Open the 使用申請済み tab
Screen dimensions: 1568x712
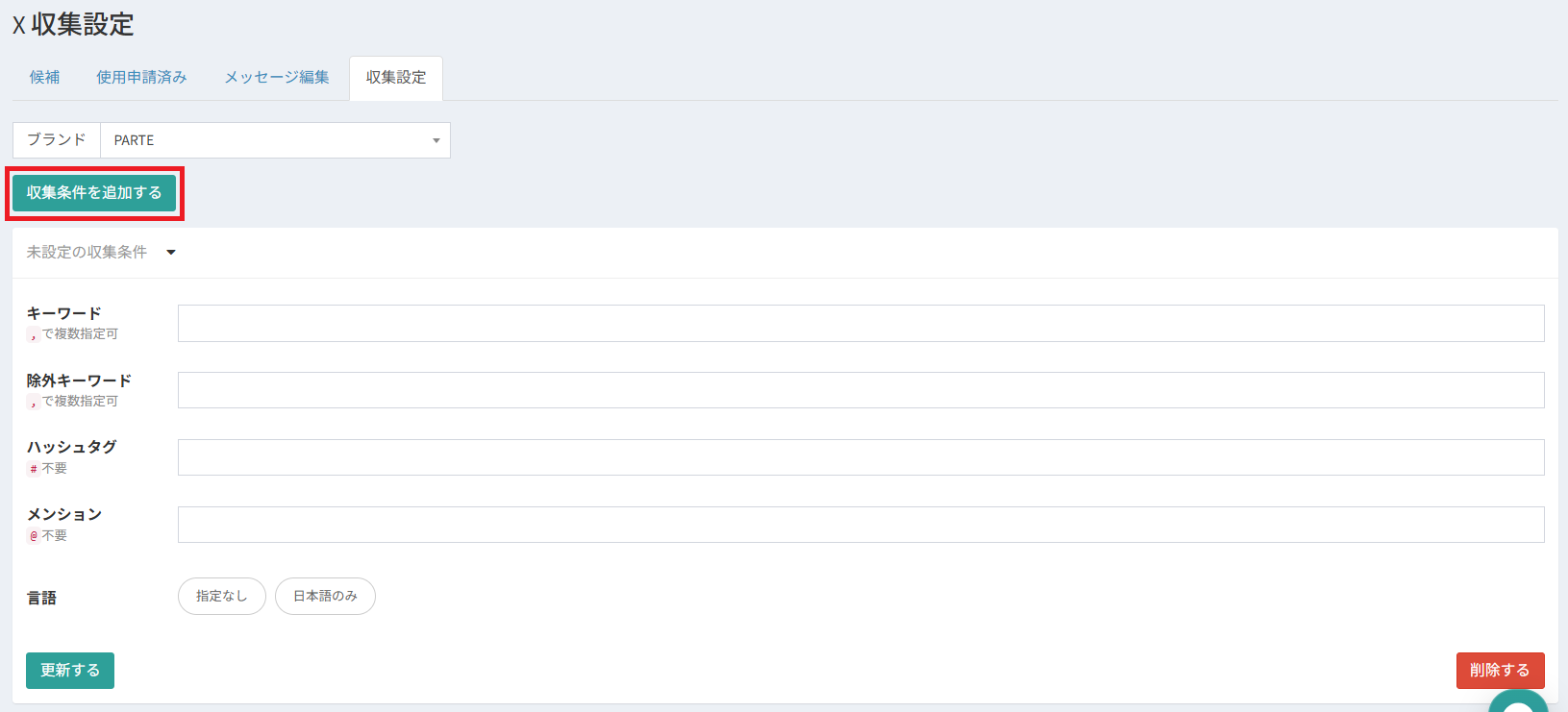tap(141, 78)
